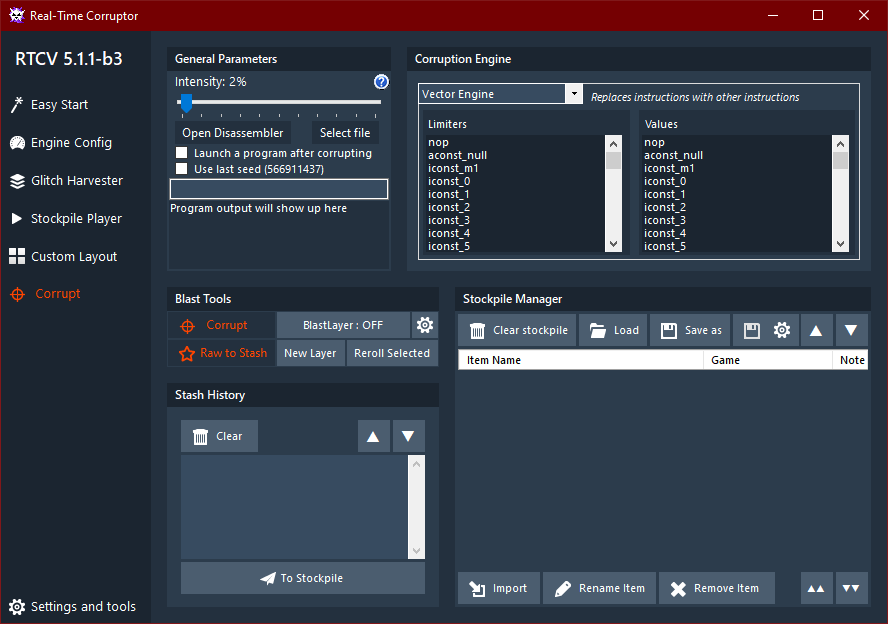Click Limiters list scroll up arrow

pyautogui.click(x=613, y=144)
